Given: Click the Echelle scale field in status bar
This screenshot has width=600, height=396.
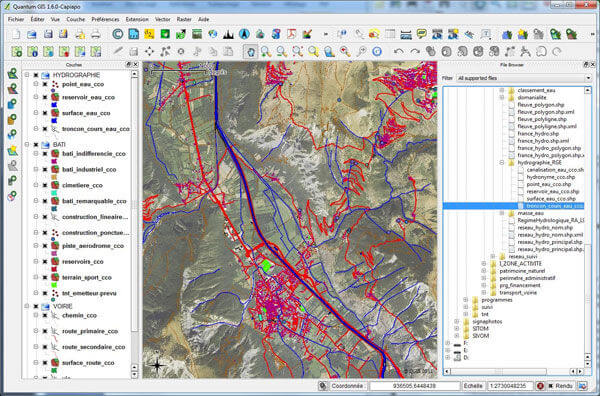Looking at the screenshot, I should (509, 386).
